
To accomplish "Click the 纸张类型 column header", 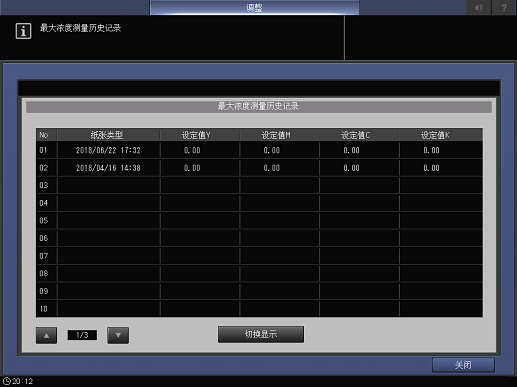I will (x=108, y=135).
